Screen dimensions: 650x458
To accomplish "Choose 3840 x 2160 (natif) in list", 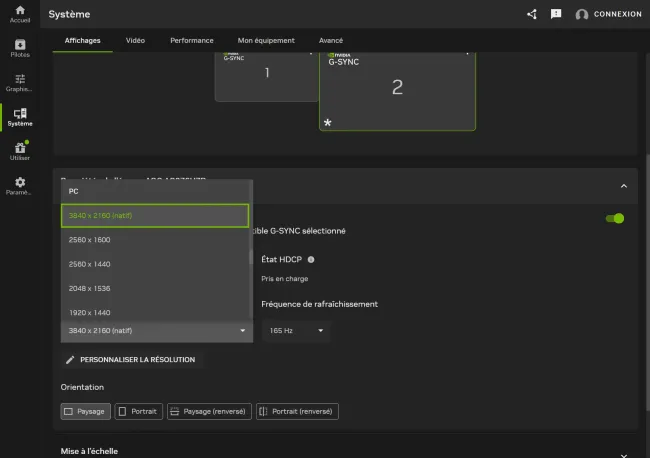I will pos(155,216).
